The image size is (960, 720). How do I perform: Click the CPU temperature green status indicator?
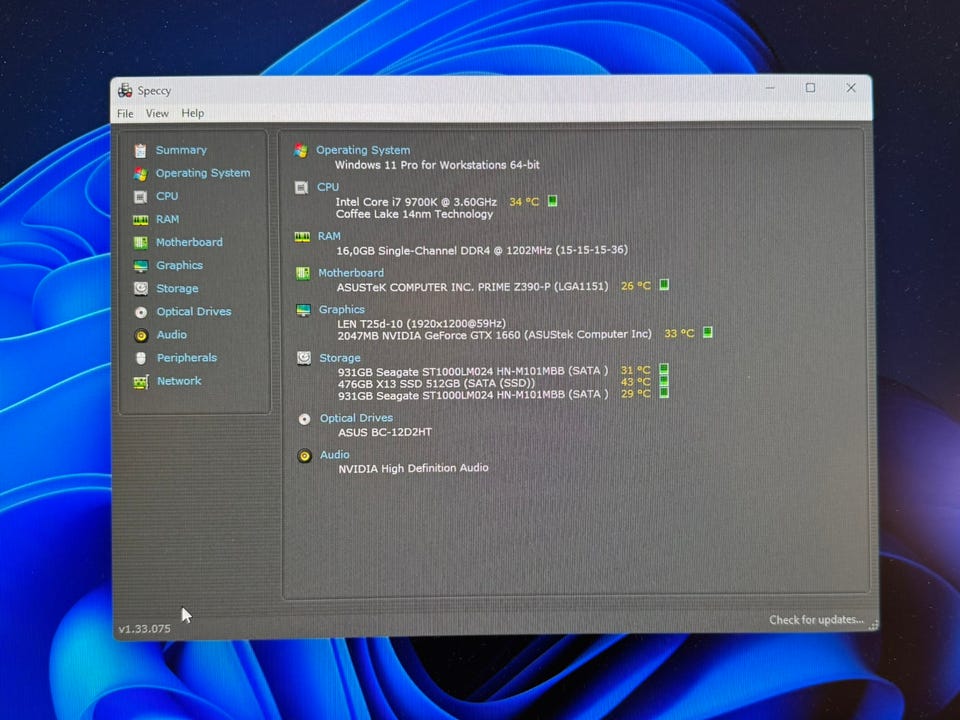coord(552,201)
